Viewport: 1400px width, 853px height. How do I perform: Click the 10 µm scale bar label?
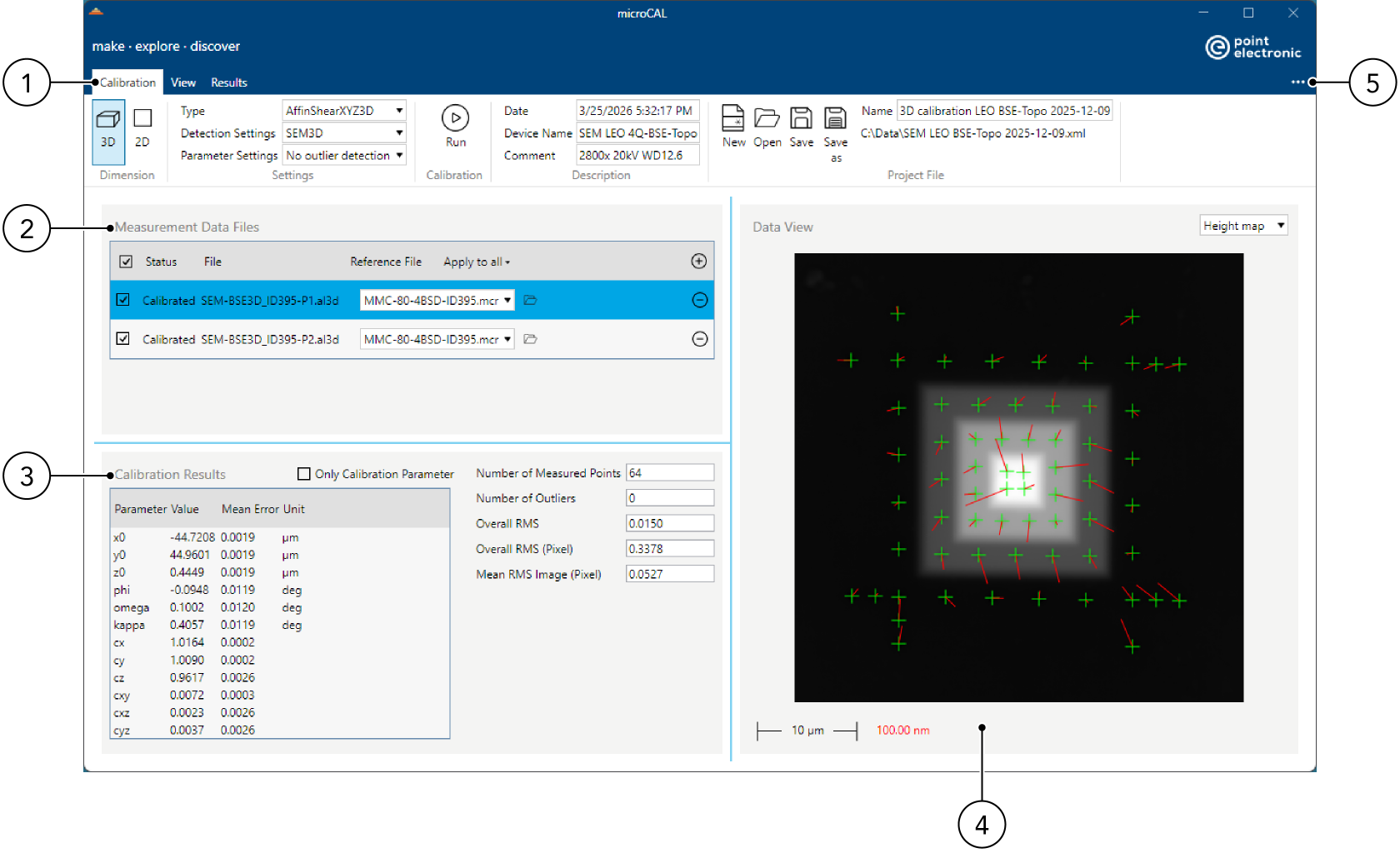pyautogui.click(x=807, y=731)
